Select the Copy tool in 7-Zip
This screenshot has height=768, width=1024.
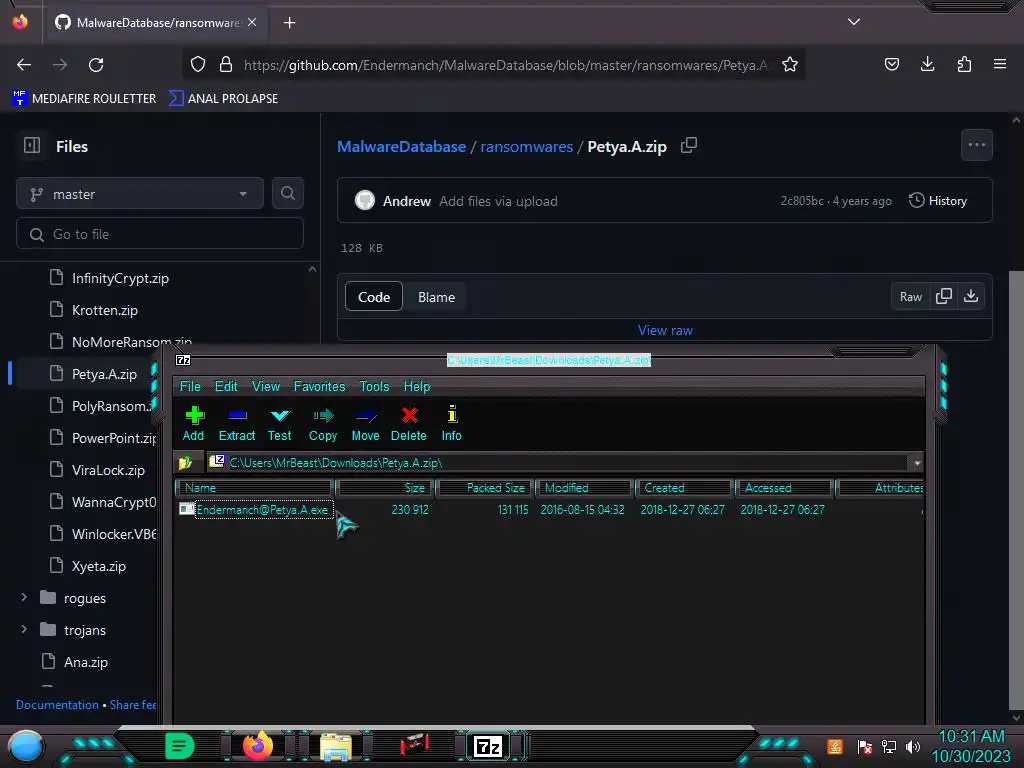tap(323, 424)
